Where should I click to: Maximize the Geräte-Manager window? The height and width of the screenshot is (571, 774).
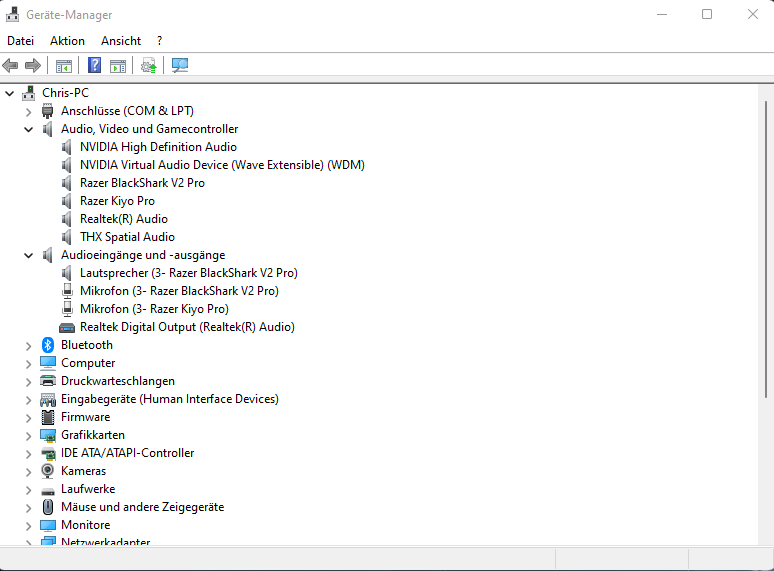click(x=707, y=14)
